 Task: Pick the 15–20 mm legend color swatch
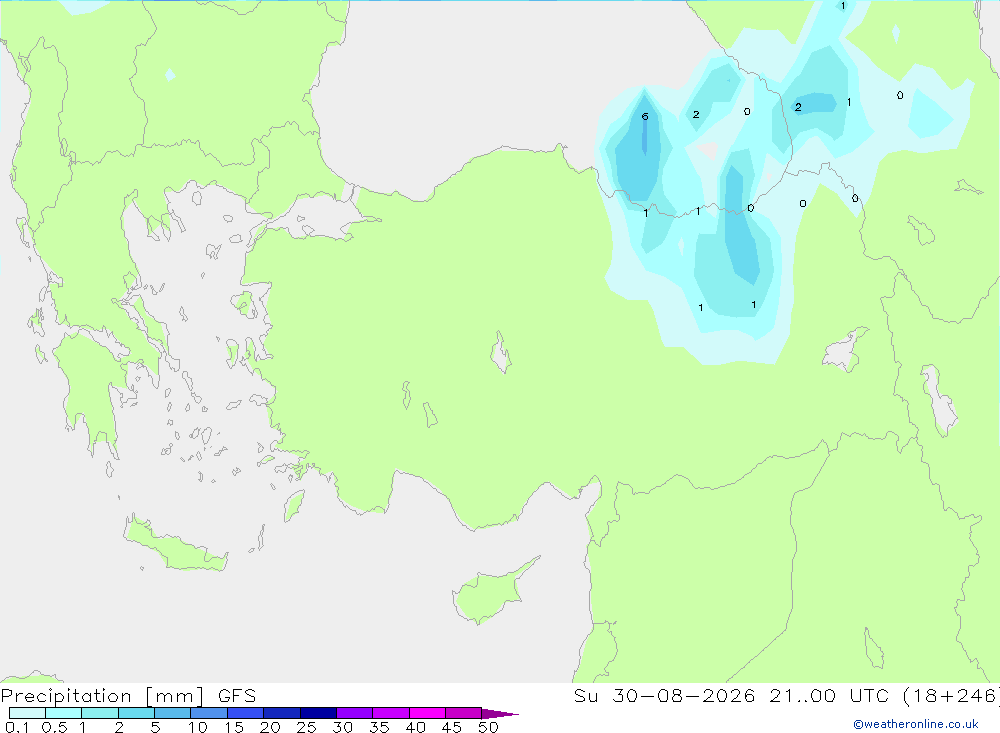[246, 713]
